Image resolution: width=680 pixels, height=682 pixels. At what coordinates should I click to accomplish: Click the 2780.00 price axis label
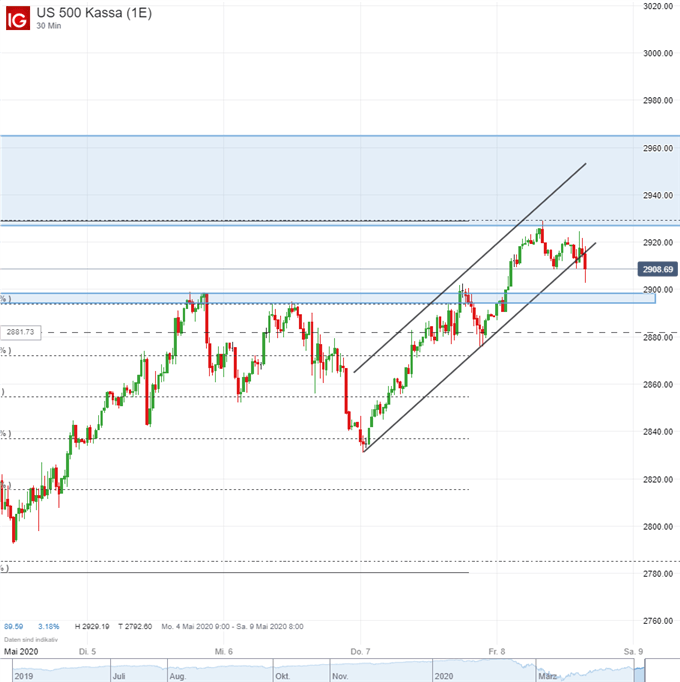click(658, 574)
